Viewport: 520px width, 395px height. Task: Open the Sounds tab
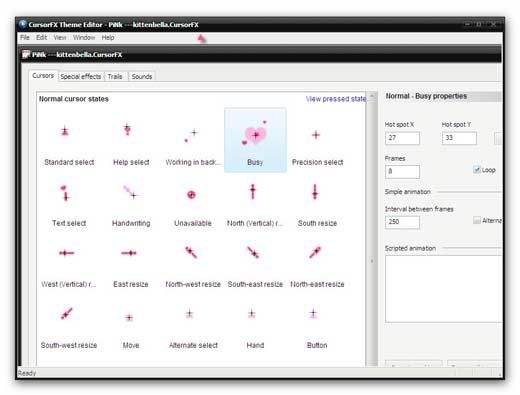pos(142,76)
